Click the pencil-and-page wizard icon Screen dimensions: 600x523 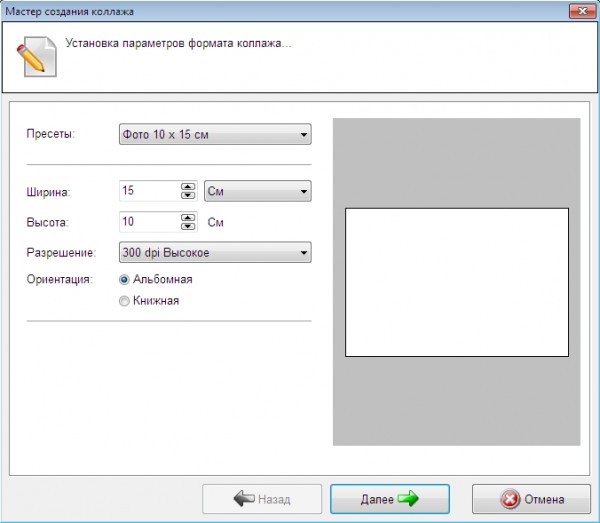[37, 56]
